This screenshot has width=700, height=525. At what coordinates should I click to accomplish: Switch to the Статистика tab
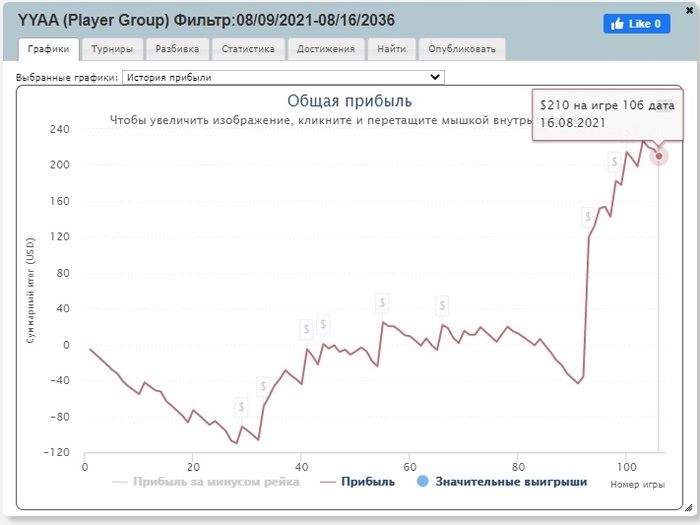[248, 49]
